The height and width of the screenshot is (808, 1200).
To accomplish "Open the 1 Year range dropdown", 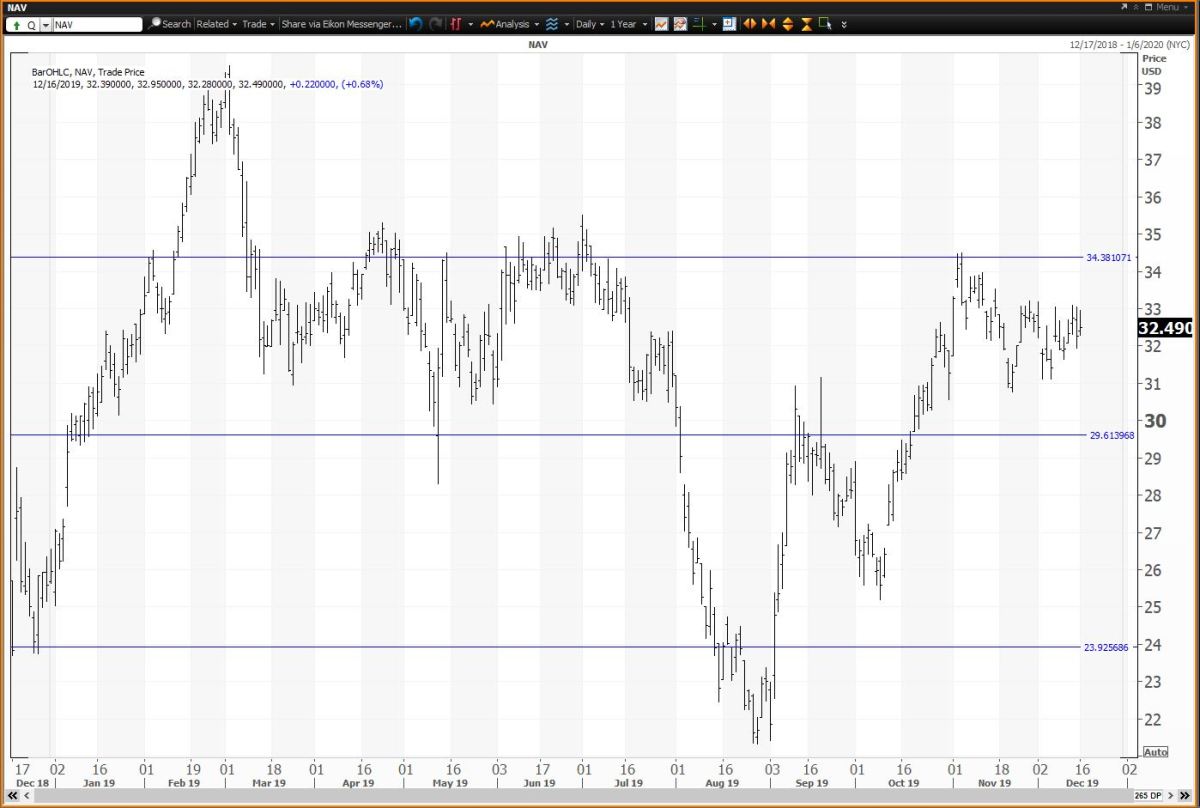I will point(629,24).
